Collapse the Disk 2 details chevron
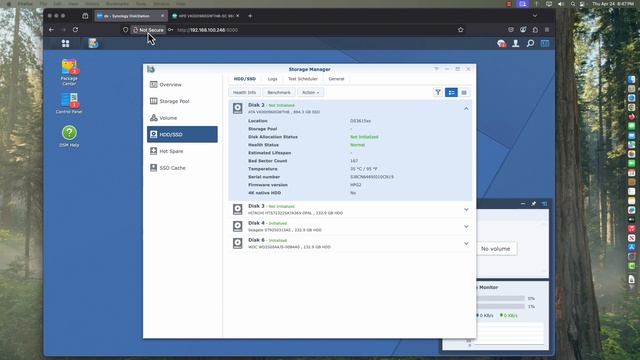 pyautogui.click(x=466, y=109)
